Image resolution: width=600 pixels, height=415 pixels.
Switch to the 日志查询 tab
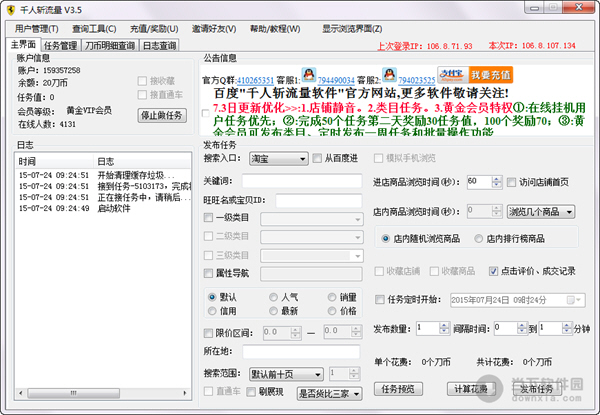click(x=160, y=46)
